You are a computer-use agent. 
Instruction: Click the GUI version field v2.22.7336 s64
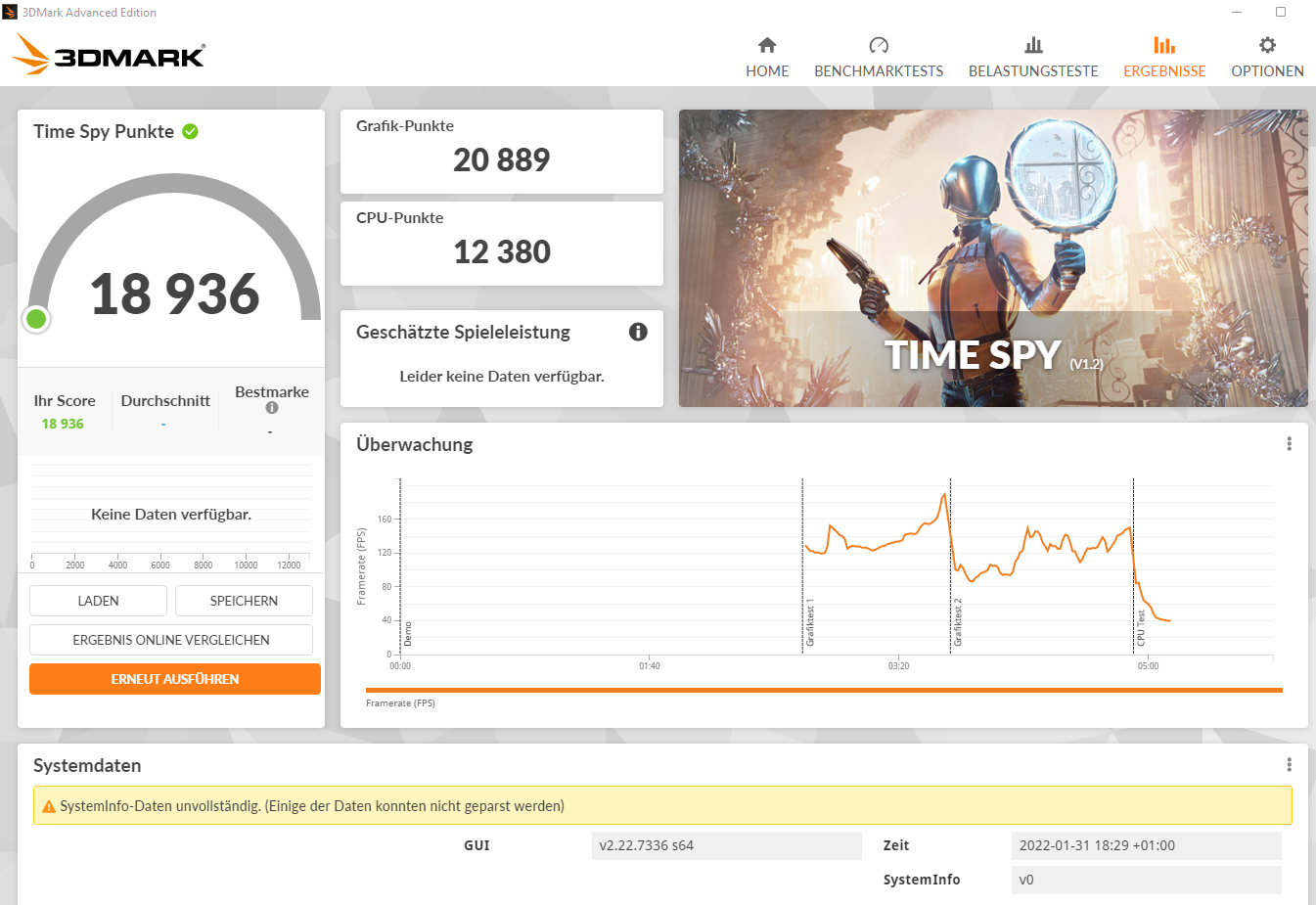point(727,845)
